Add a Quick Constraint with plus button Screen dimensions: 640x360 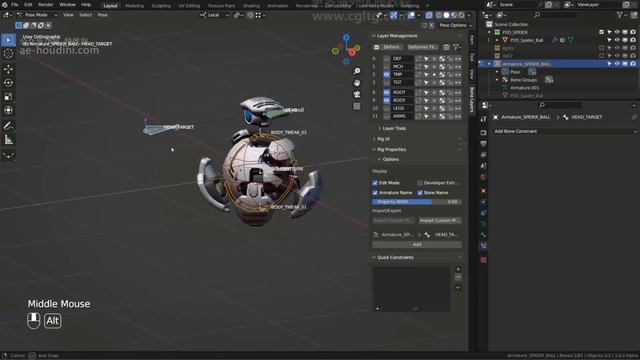click(x=458, y=269)
